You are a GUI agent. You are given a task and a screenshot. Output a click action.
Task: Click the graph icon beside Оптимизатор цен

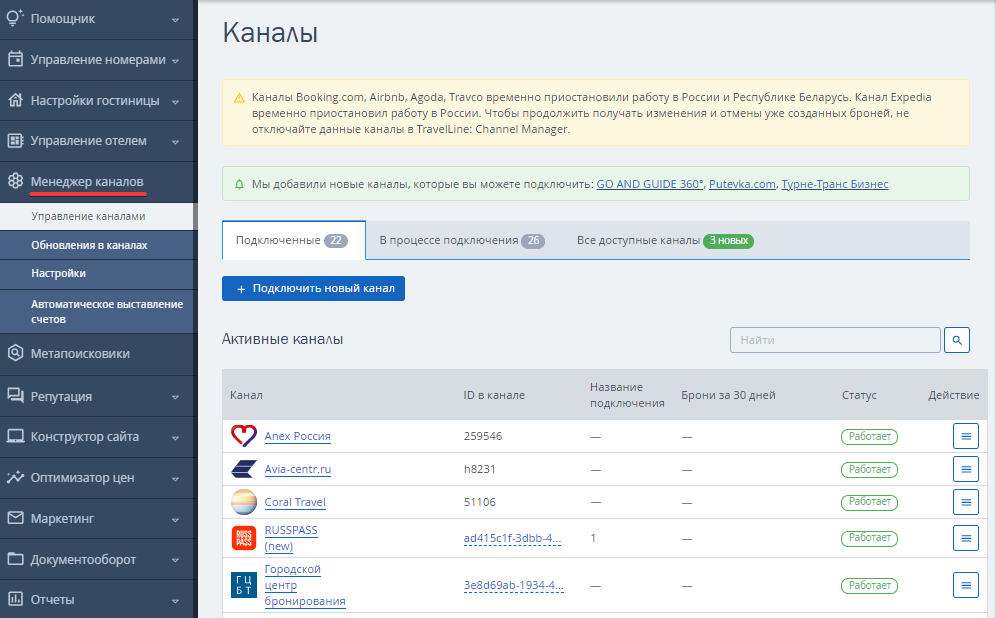(15, 477)
